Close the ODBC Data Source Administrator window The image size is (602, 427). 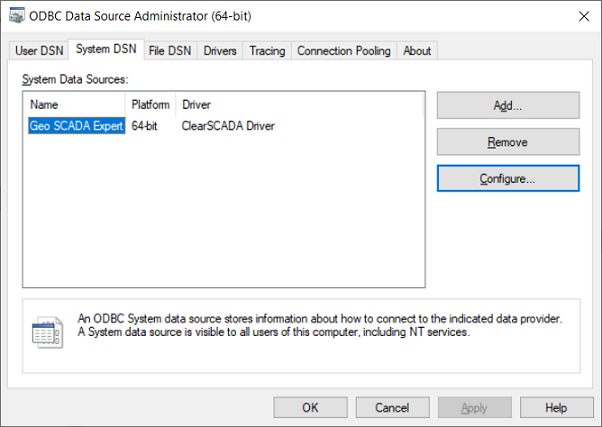coord(582,16)
